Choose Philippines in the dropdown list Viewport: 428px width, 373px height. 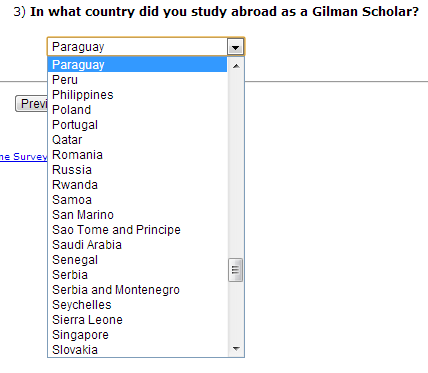tap(137, 95)
